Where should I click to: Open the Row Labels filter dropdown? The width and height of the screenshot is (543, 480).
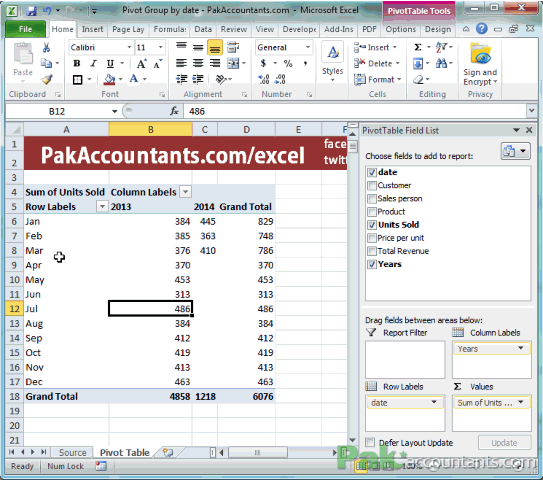pos(102,206)
